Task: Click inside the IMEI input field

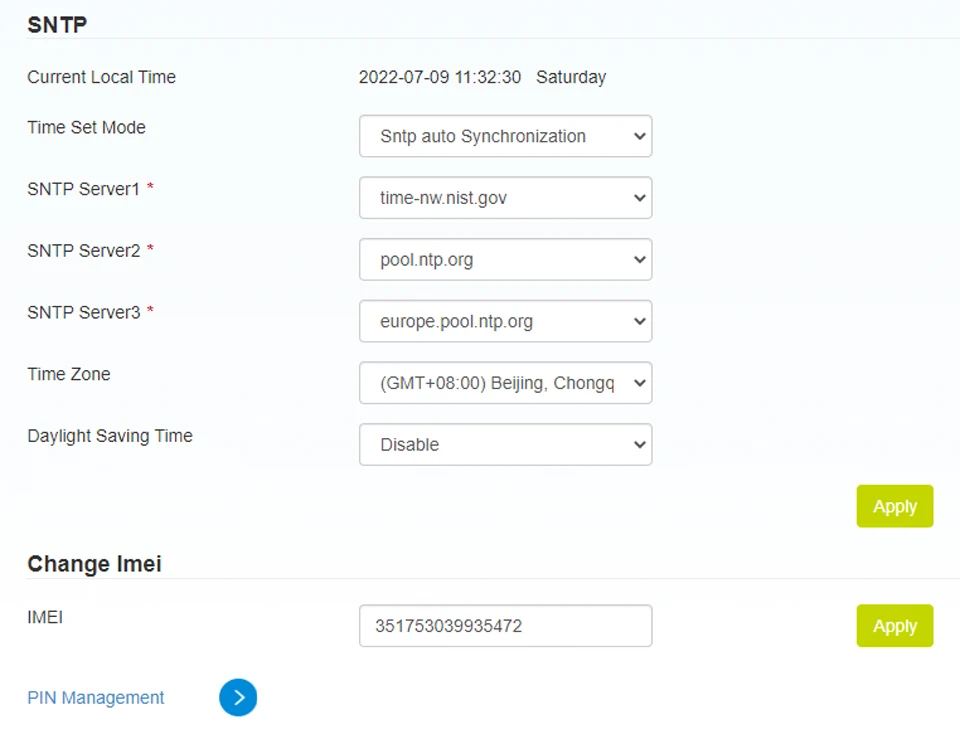Action: 506,626
